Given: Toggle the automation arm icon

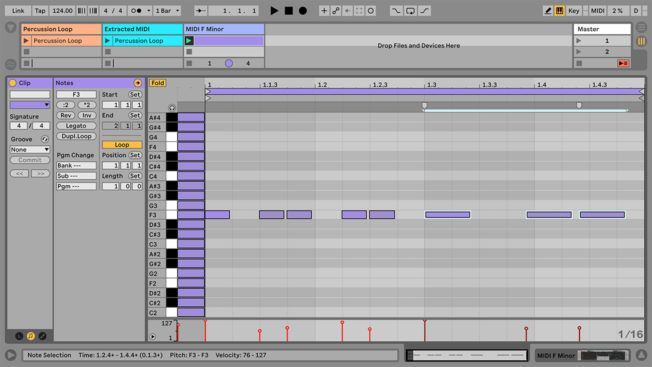Looking at the screenshot, I should point(336,11).
